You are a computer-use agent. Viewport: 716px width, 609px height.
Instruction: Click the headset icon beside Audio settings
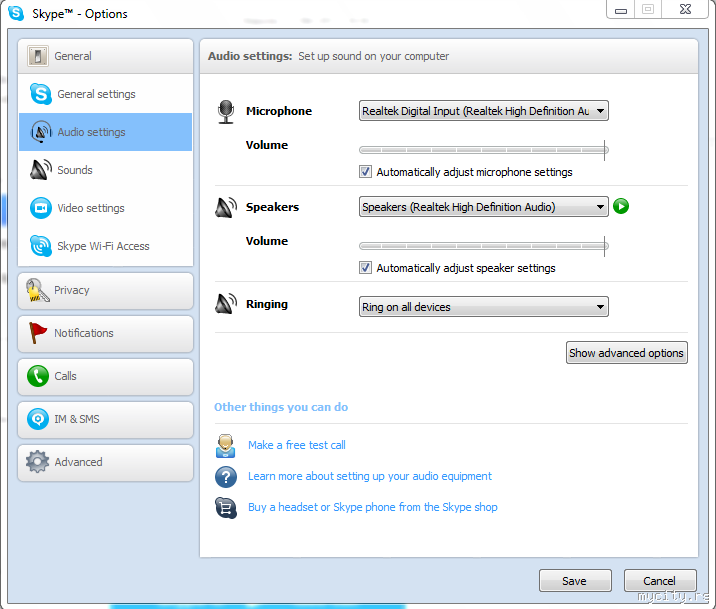coord(41,132)
